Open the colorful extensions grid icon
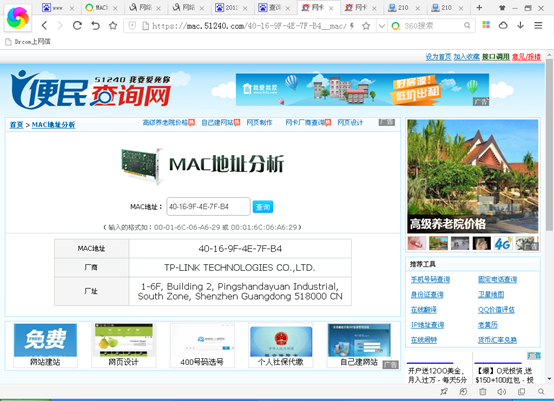Viewport: 554px width, 401px height. pyautogui.click(x=486, y=25)
